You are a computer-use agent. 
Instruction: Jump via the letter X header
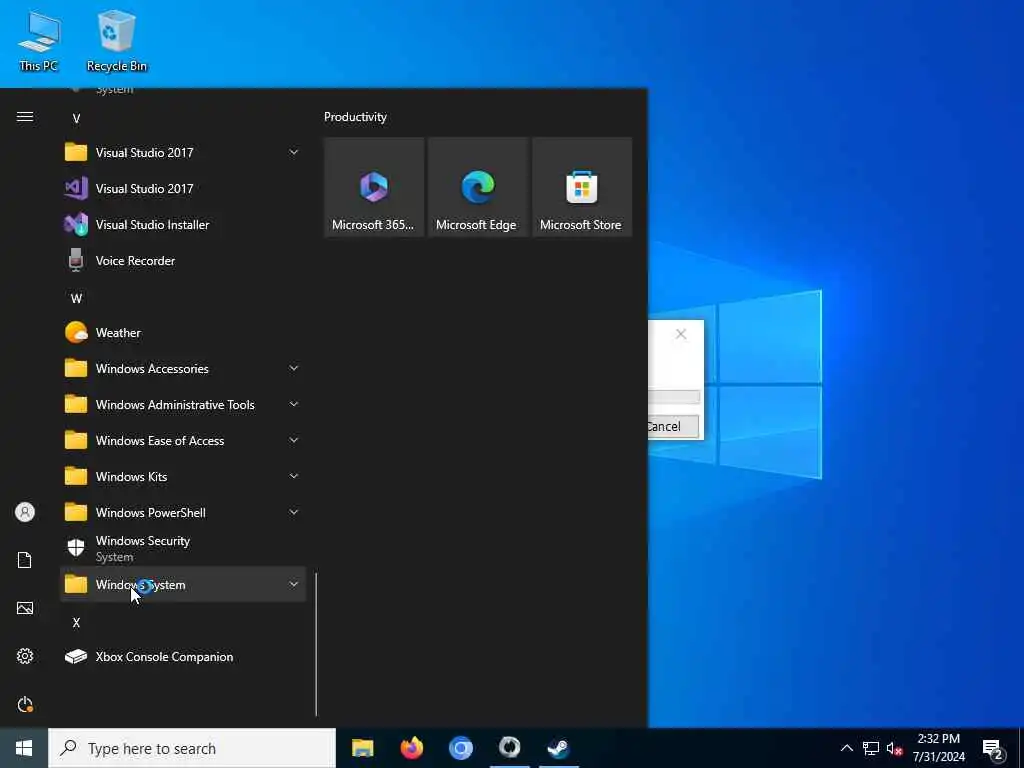pyautogui.click(x=76, y=622)
